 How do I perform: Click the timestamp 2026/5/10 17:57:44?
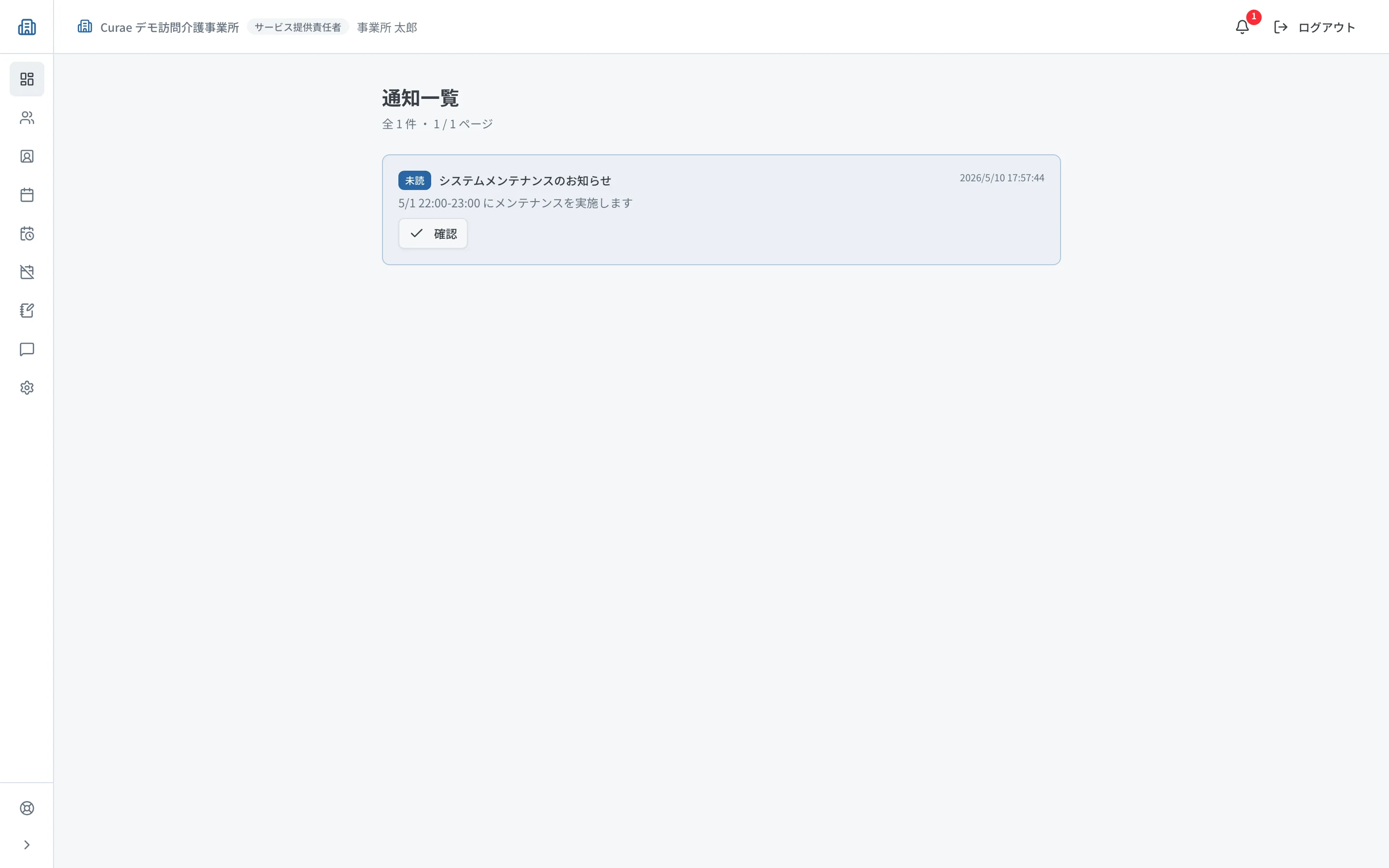pyautogui.click(x=1002, y=178)
